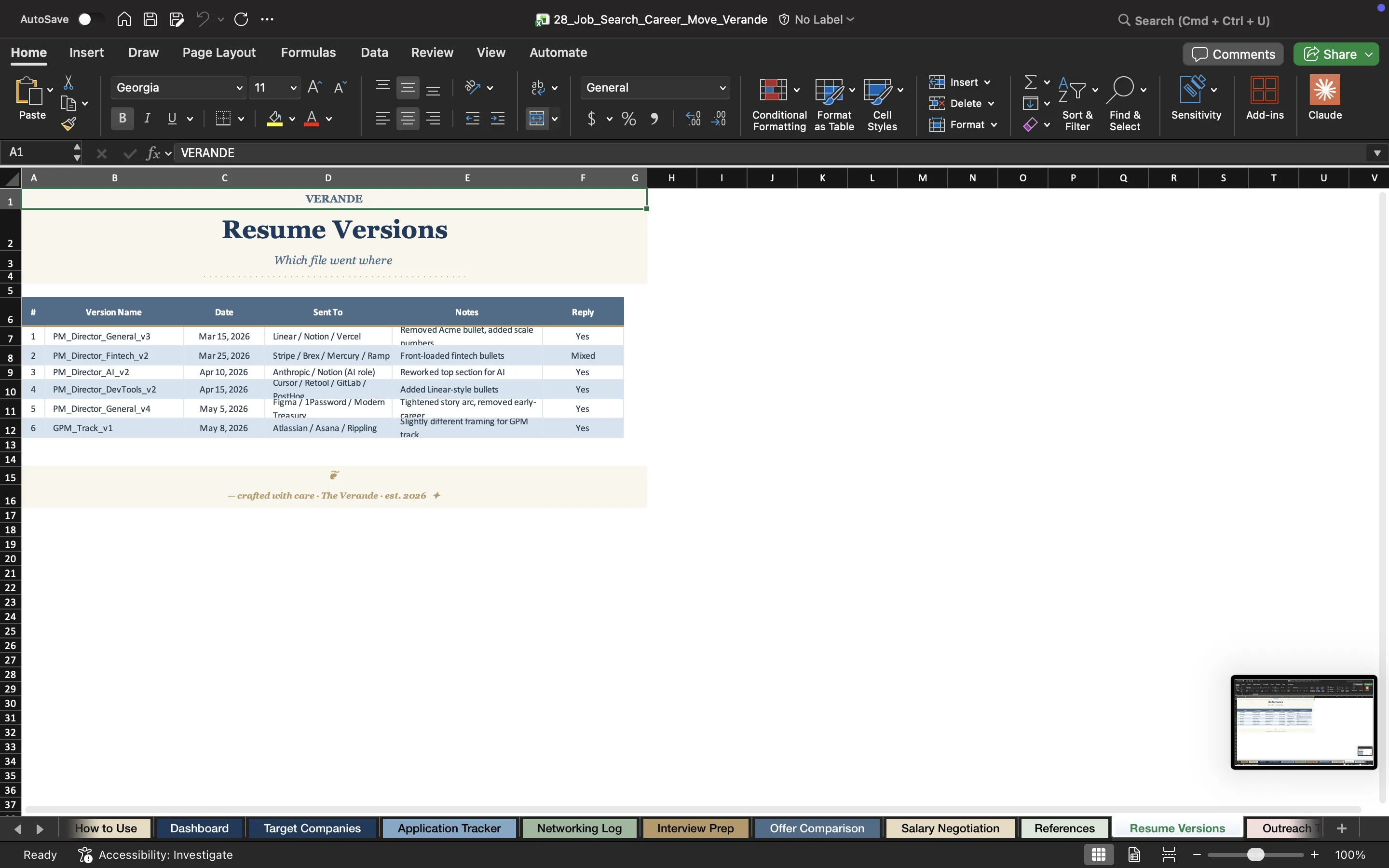This screenshot has height=868, width=1389.
Task: Click the Decrease Indent icon
Action: click(472, 119)
